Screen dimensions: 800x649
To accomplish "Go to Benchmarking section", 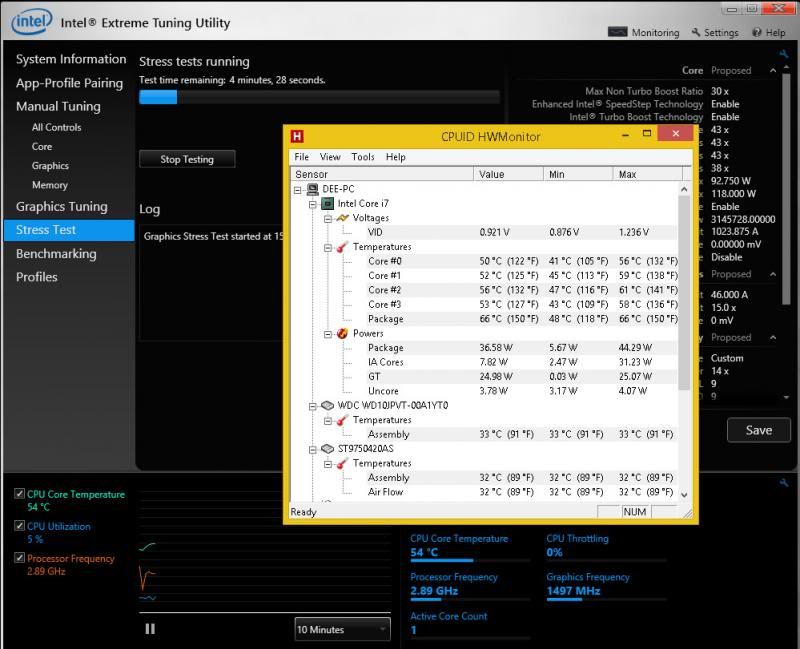I will 56,254.
